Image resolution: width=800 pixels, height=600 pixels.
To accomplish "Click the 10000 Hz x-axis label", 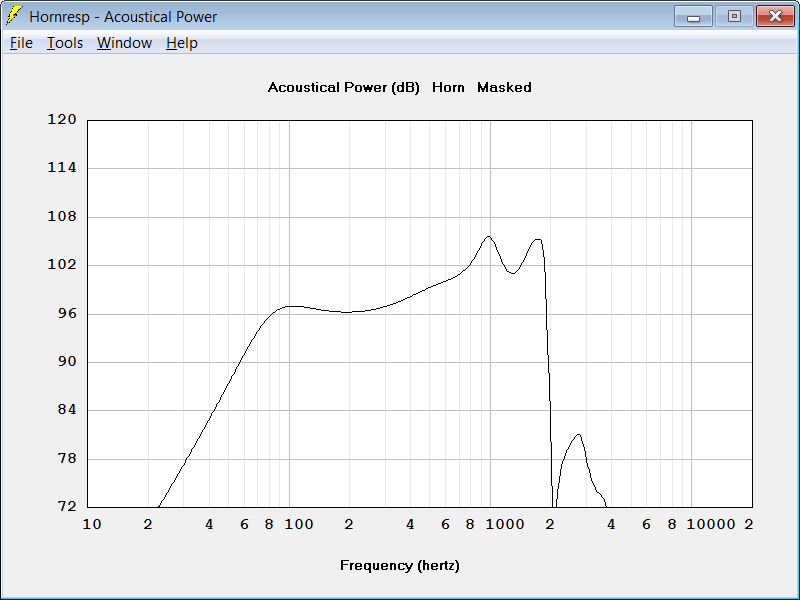I will (x=711, y=524).
